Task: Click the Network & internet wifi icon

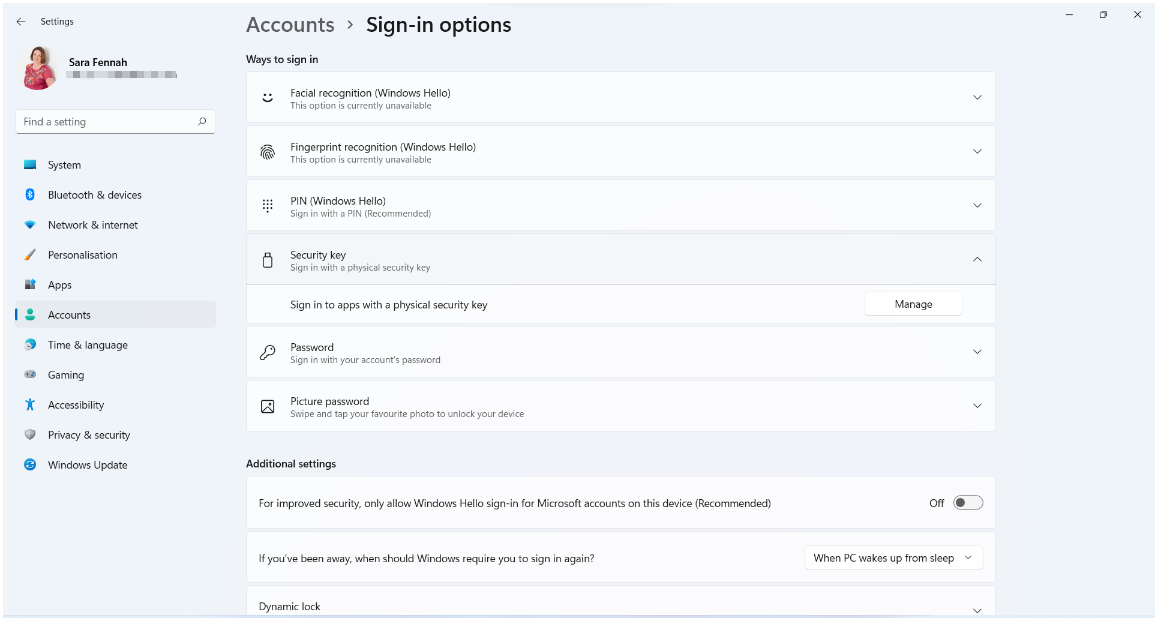Action: [x=30, y=225]
